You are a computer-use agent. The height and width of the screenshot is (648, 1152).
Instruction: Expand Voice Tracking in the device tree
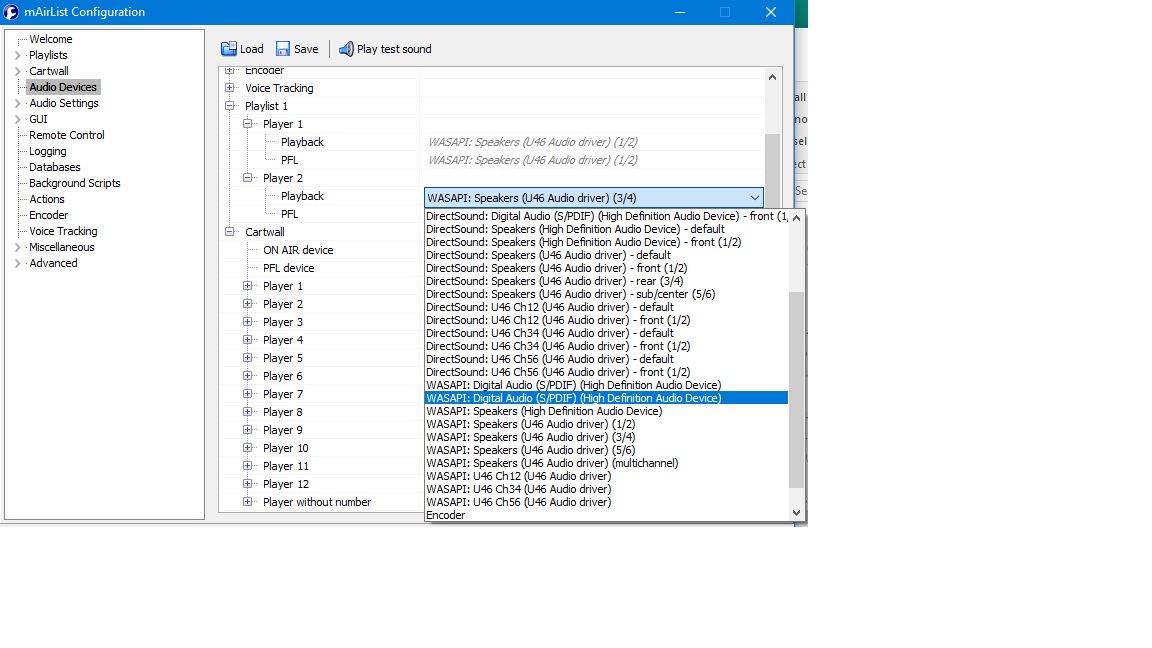230,88
